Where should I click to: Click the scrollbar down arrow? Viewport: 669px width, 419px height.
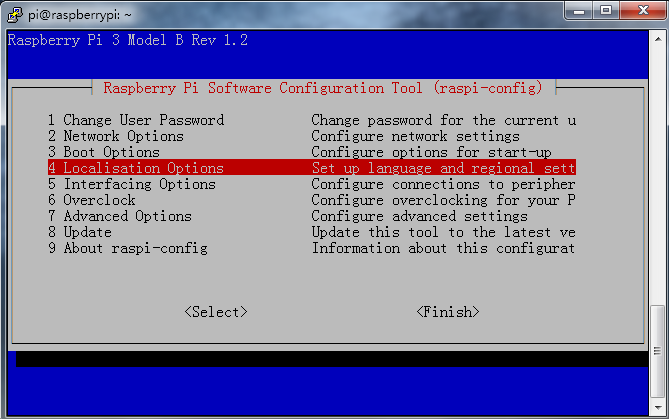[x=658, y=408]
